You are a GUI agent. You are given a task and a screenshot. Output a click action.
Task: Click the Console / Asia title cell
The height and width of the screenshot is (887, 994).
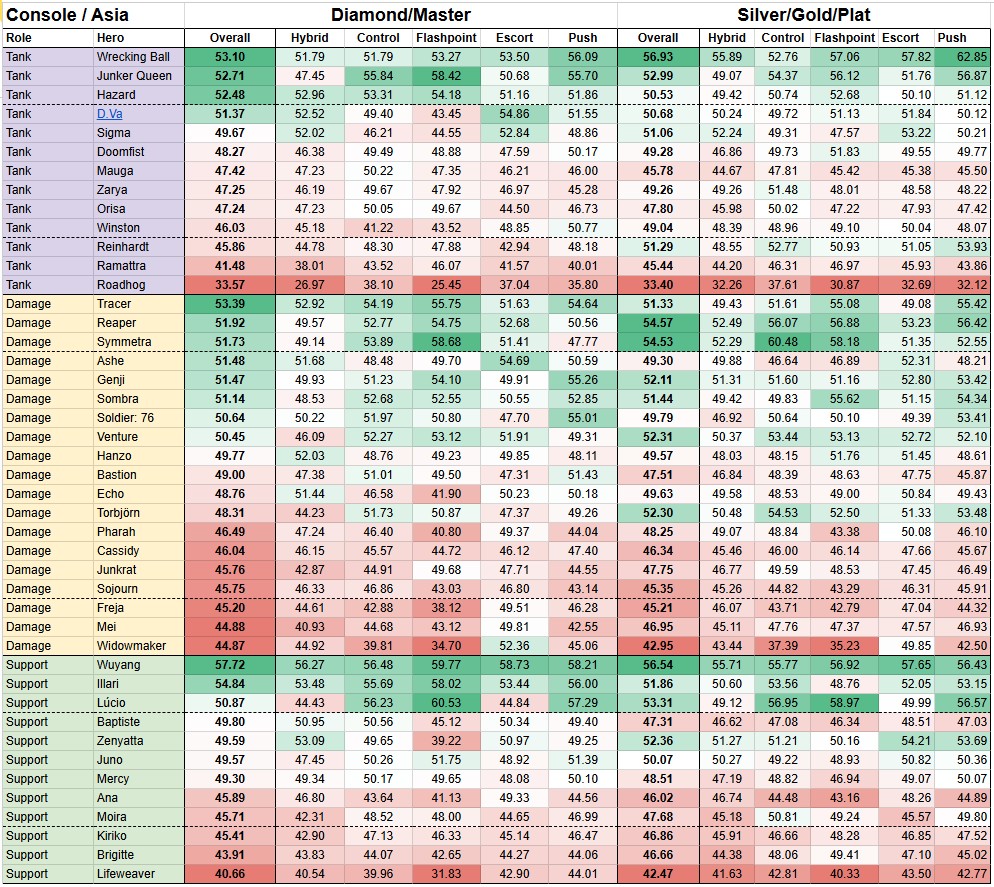68,15
